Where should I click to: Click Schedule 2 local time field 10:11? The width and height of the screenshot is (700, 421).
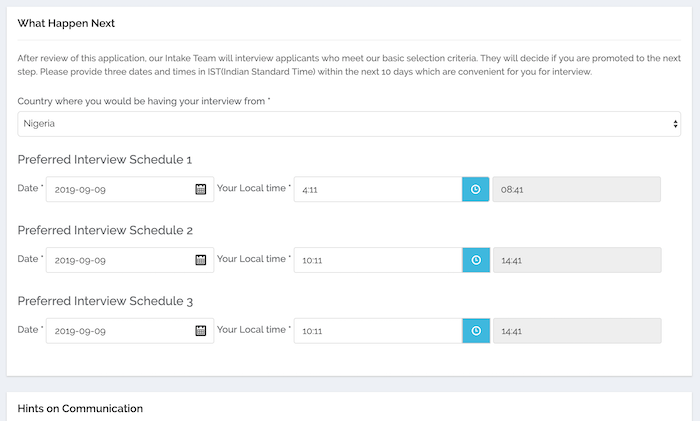click(378, 260)
